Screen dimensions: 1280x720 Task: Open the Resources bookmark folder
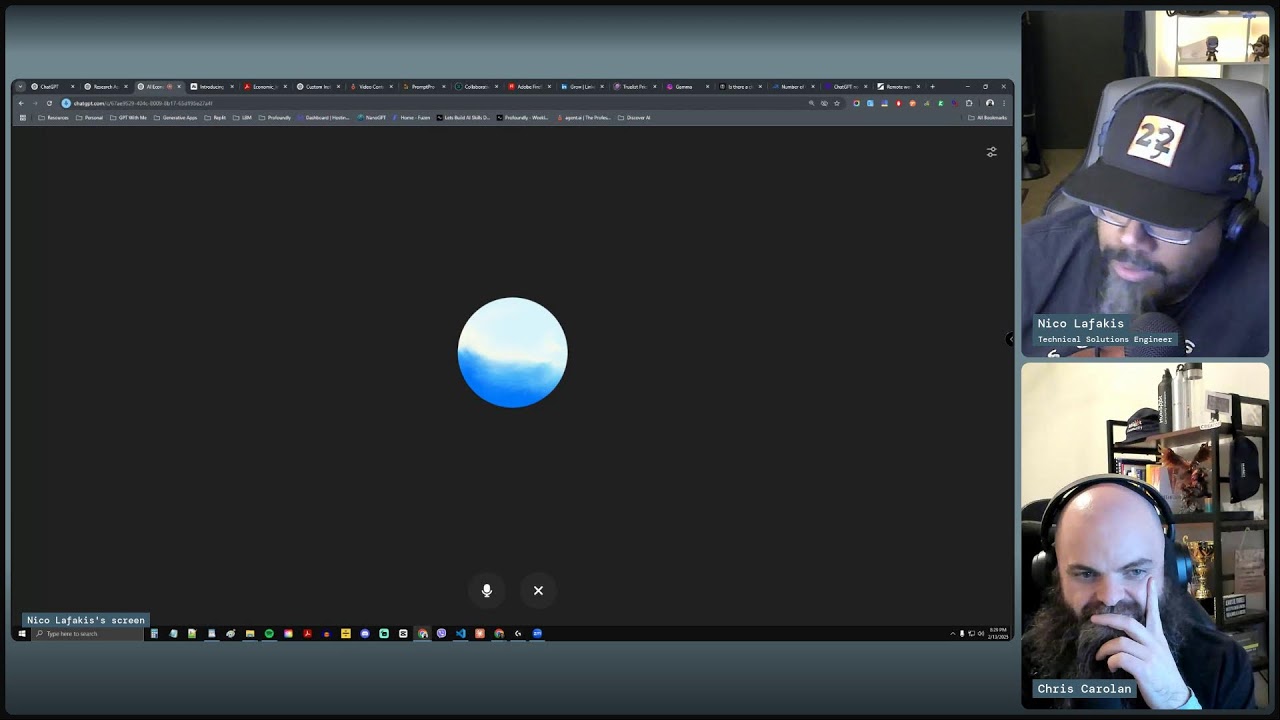click(54, 118)
